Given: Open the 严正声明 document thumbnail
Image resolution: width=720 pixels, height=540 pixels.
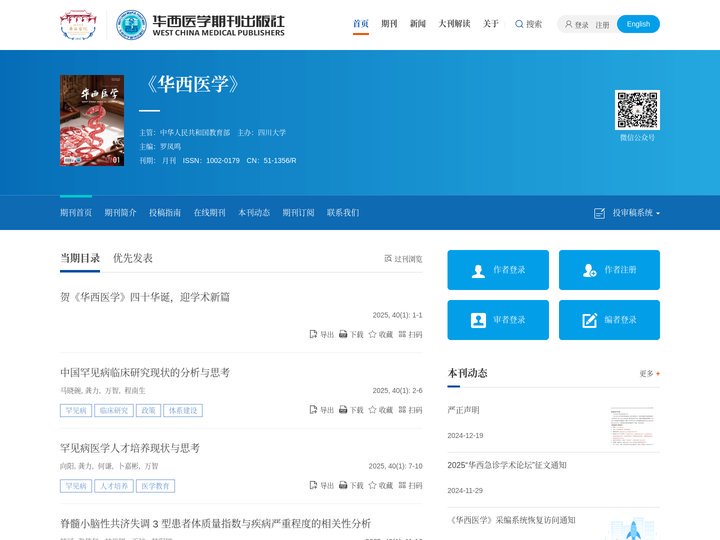Looking at the screenshot, I should pyautogui.click(x=632, y=426).
